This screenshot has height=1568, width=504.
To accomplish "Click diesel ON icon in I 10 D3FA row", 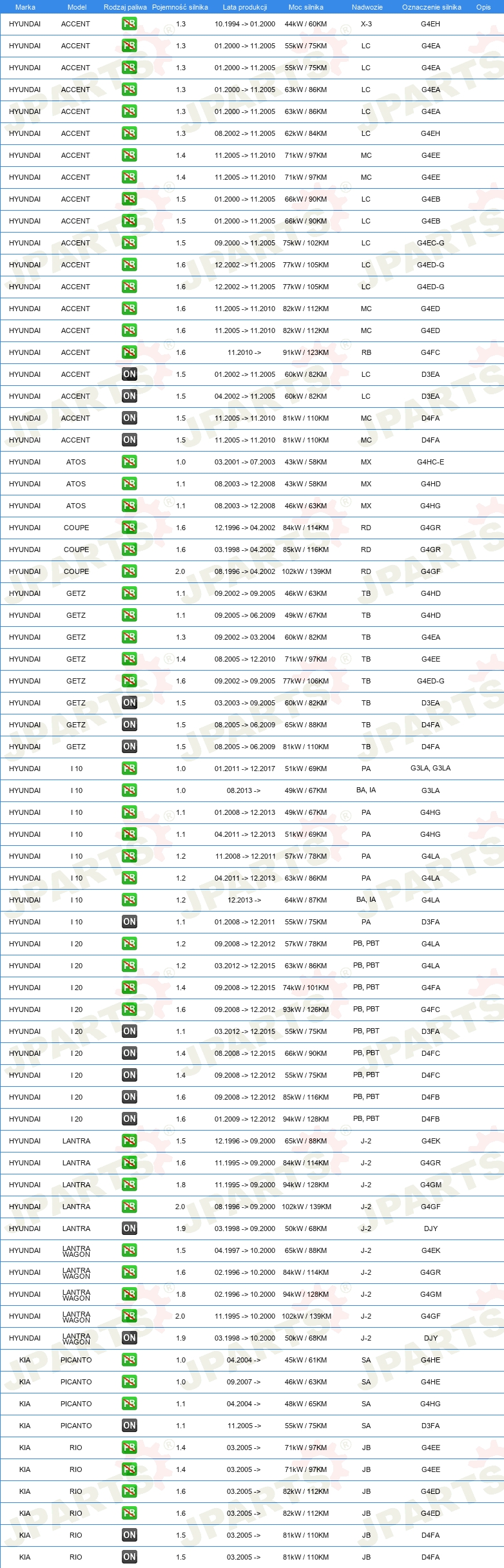I will pyautogui.click(x=129, y=922).
